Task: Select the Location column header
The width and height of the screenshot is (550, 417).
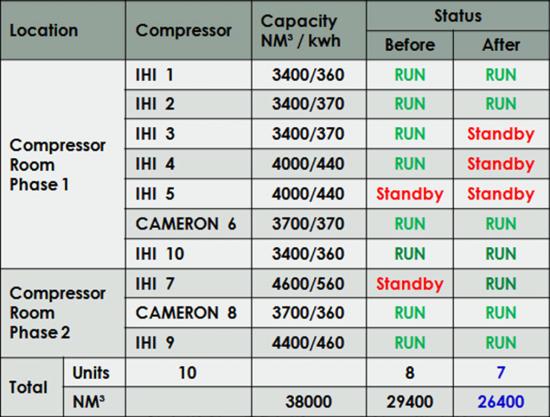Action: 63,30
